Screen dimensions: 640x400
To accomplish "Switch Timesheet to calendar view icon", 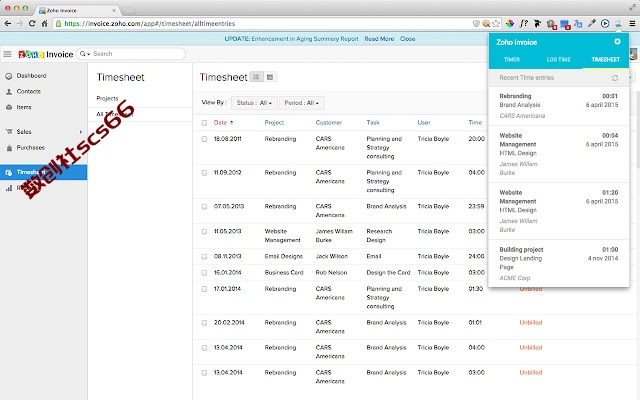I will (x=270, y=77).
